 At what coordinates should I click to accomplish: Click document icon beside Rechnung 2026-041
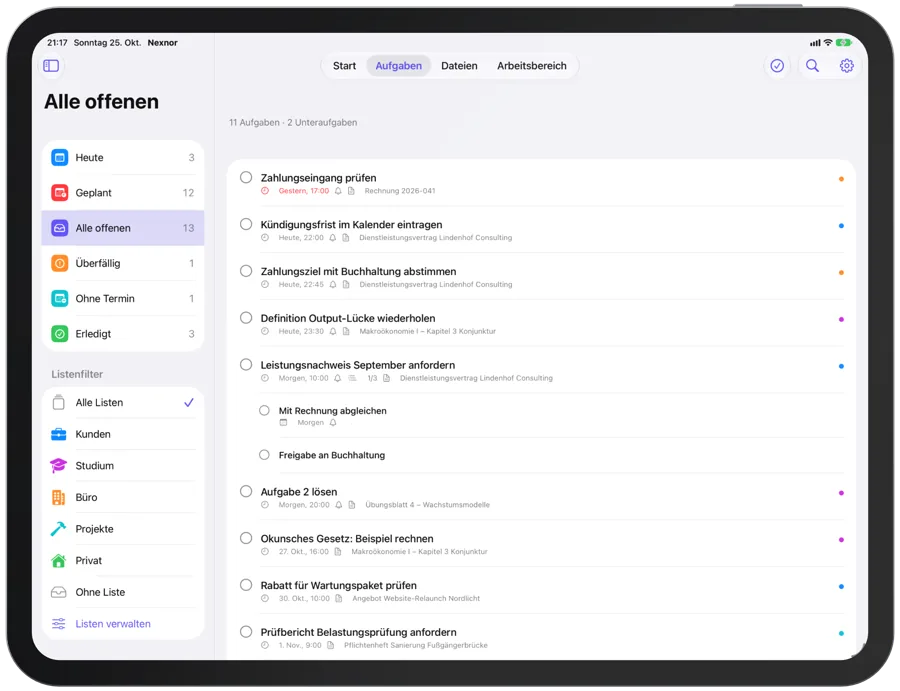point(351,191)
